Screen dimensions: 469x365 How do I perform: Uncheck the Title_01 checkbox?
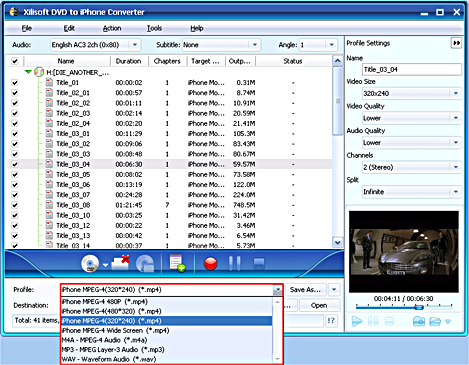15,83
